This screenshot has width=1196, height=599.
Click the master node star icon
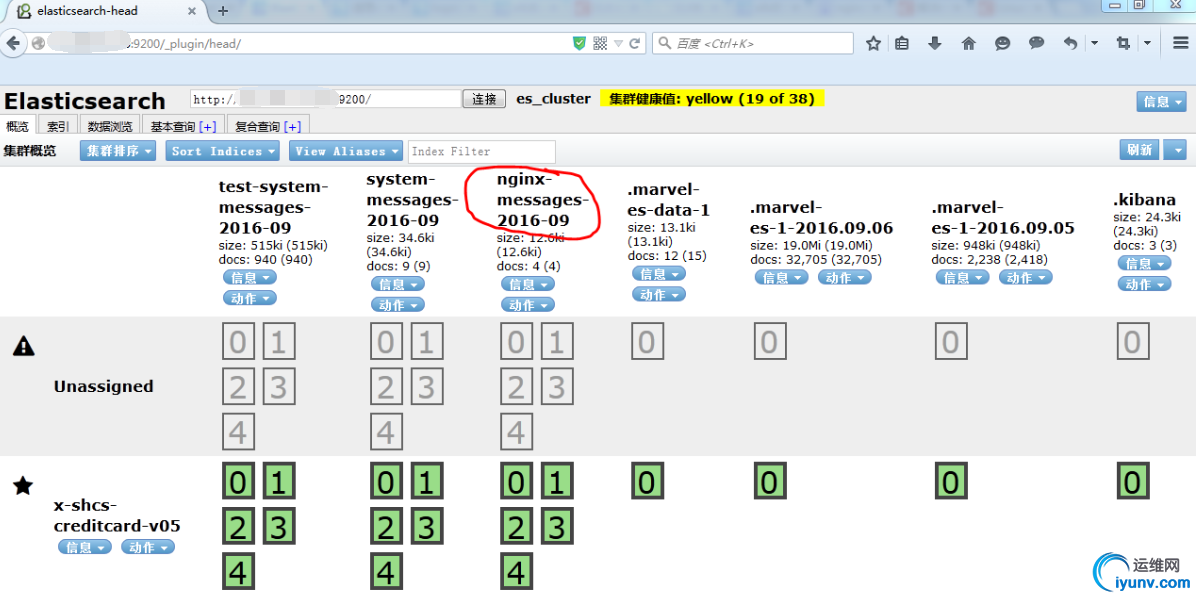23,485
